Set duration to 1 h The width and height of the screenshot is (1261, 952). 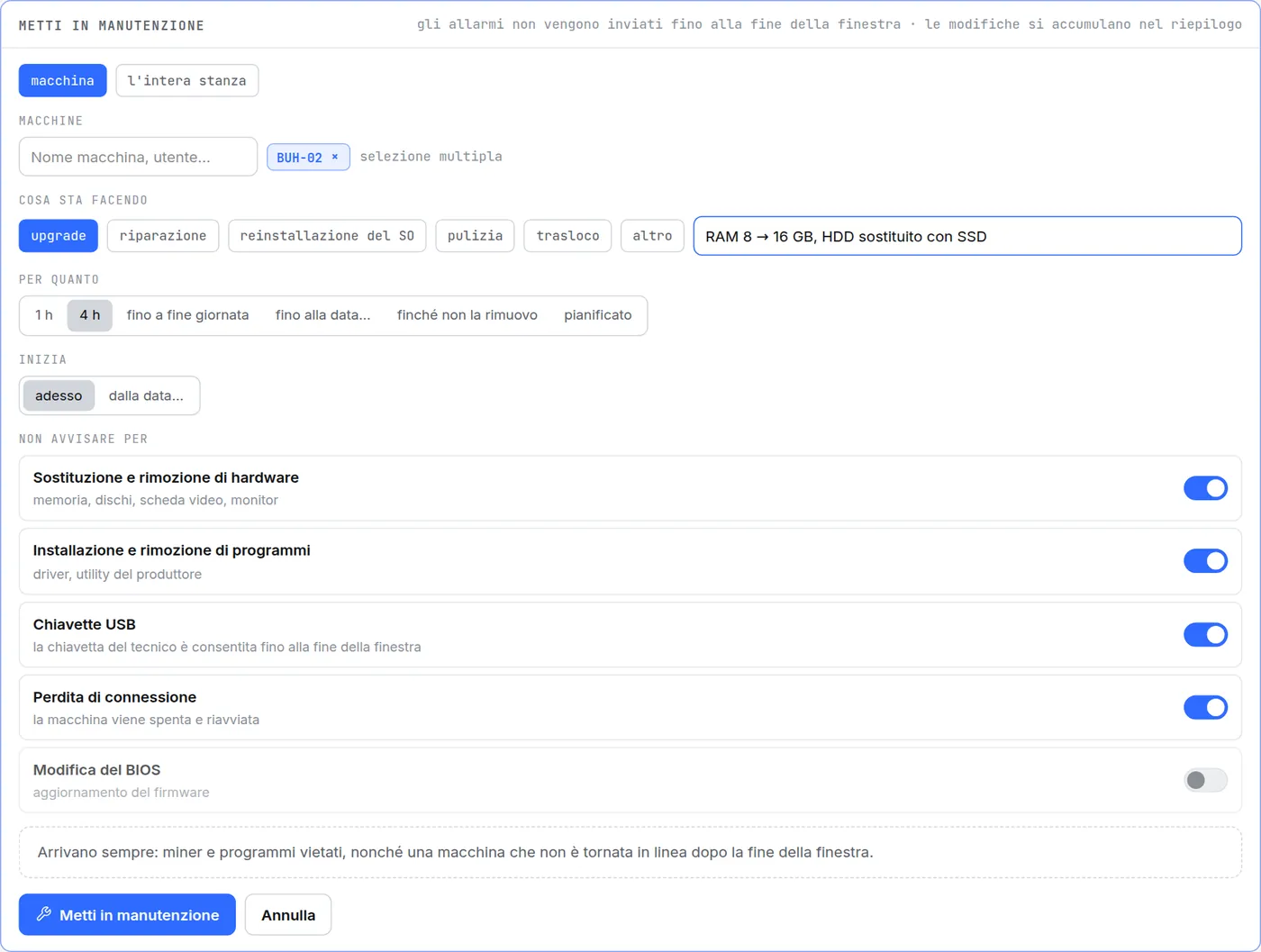(x=44, y=315)
